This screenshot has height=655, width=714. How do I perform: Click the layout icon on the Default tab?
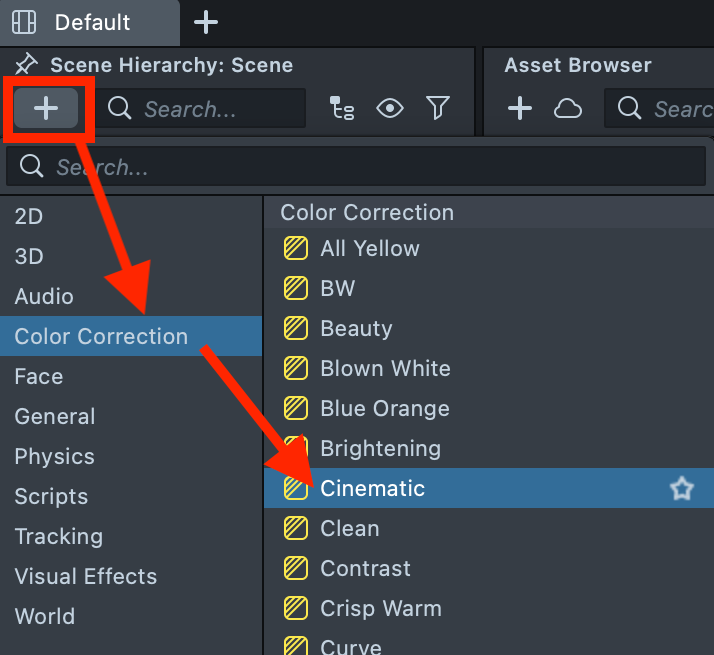click(25, 22)
